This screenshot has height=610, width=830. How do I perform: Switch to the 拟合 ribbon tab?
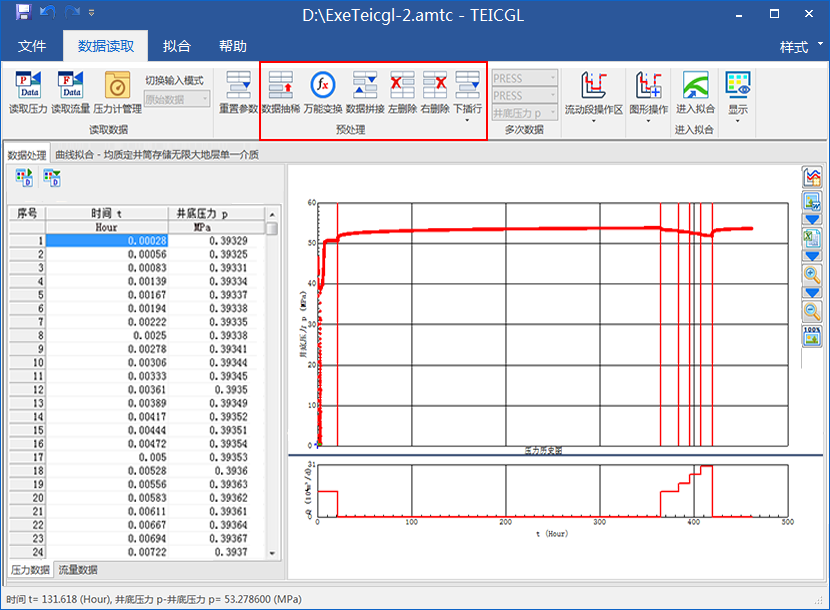tap(177, 46)
